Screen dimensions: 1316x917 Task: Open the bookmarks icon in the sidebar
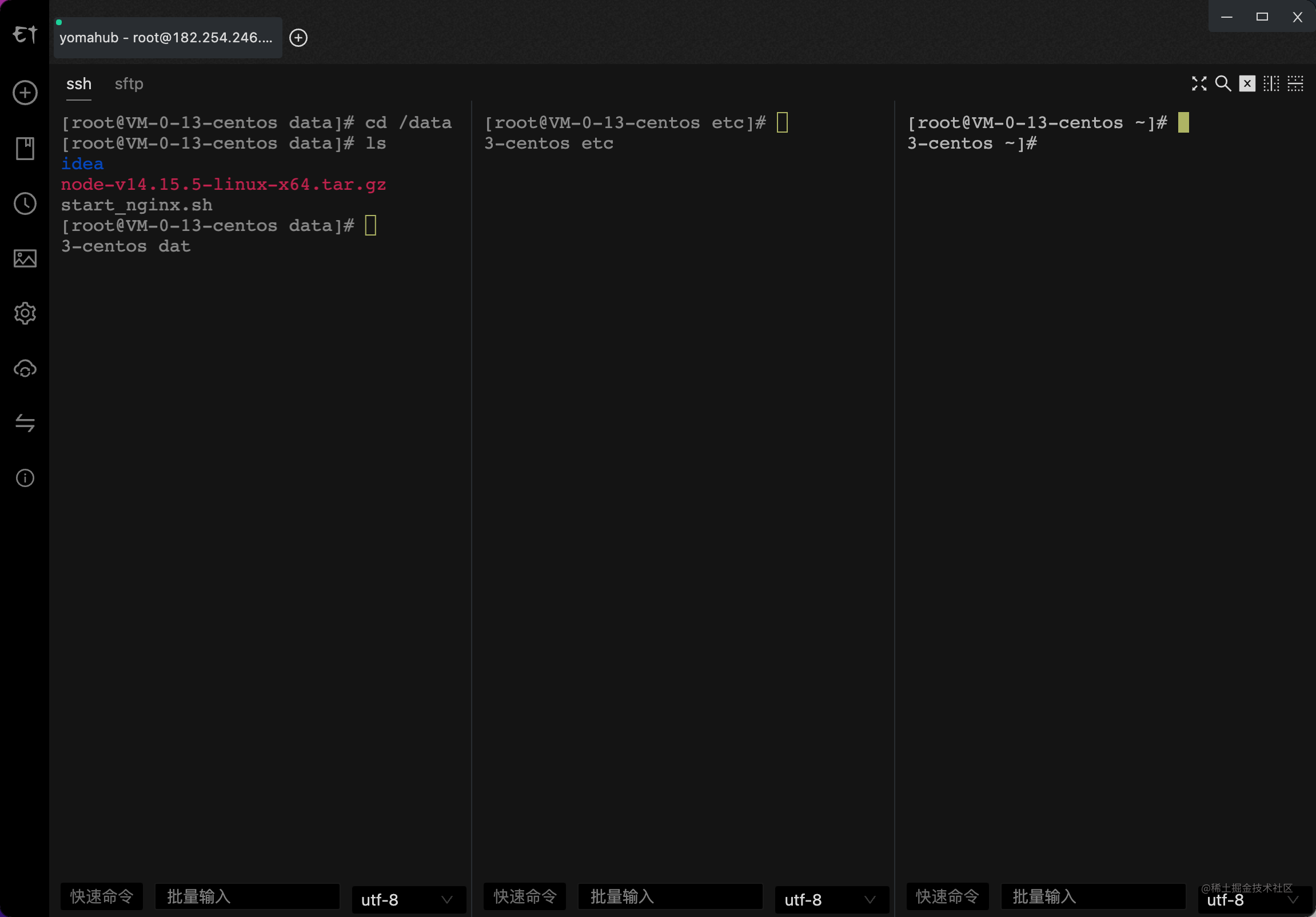(25, 149)
